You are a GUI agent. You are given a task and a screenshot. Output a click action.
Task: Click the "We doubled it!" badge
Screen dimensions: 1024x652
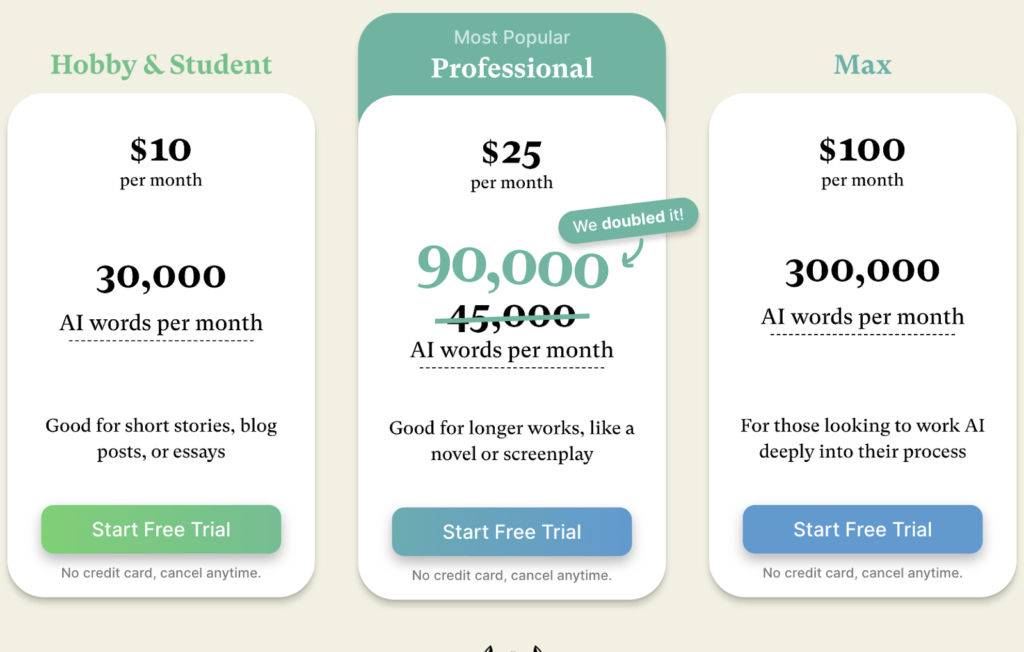tap(628, 219)
